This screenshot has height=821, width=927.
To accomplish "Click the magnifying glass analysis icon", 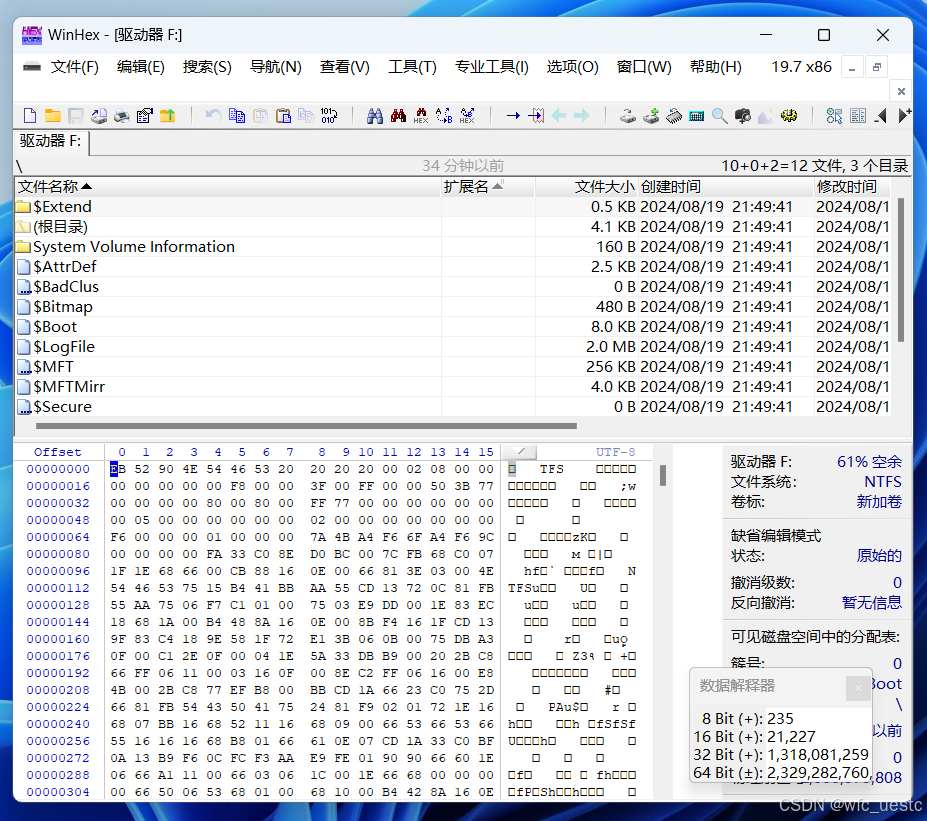I will (x=719, y=116).
